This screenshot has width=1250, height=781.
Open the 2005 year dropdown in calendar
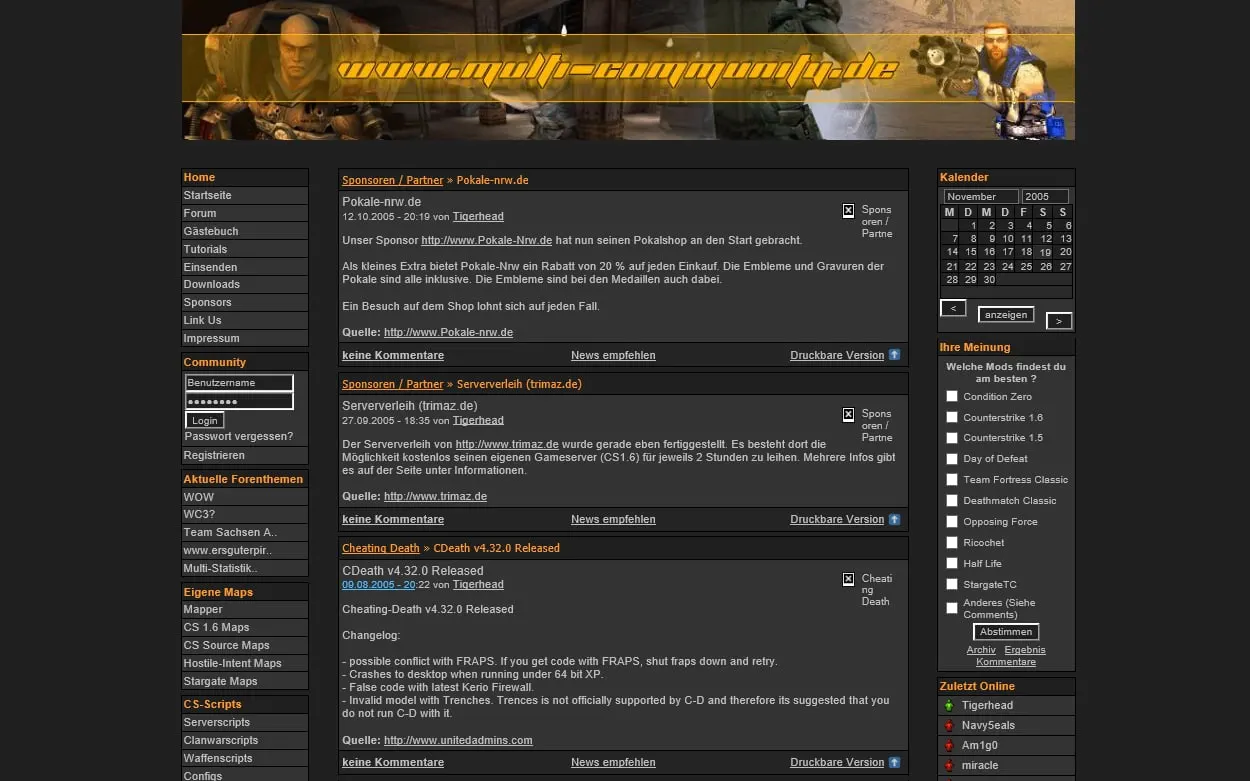pyautogui.click(x=1045, y=197)
